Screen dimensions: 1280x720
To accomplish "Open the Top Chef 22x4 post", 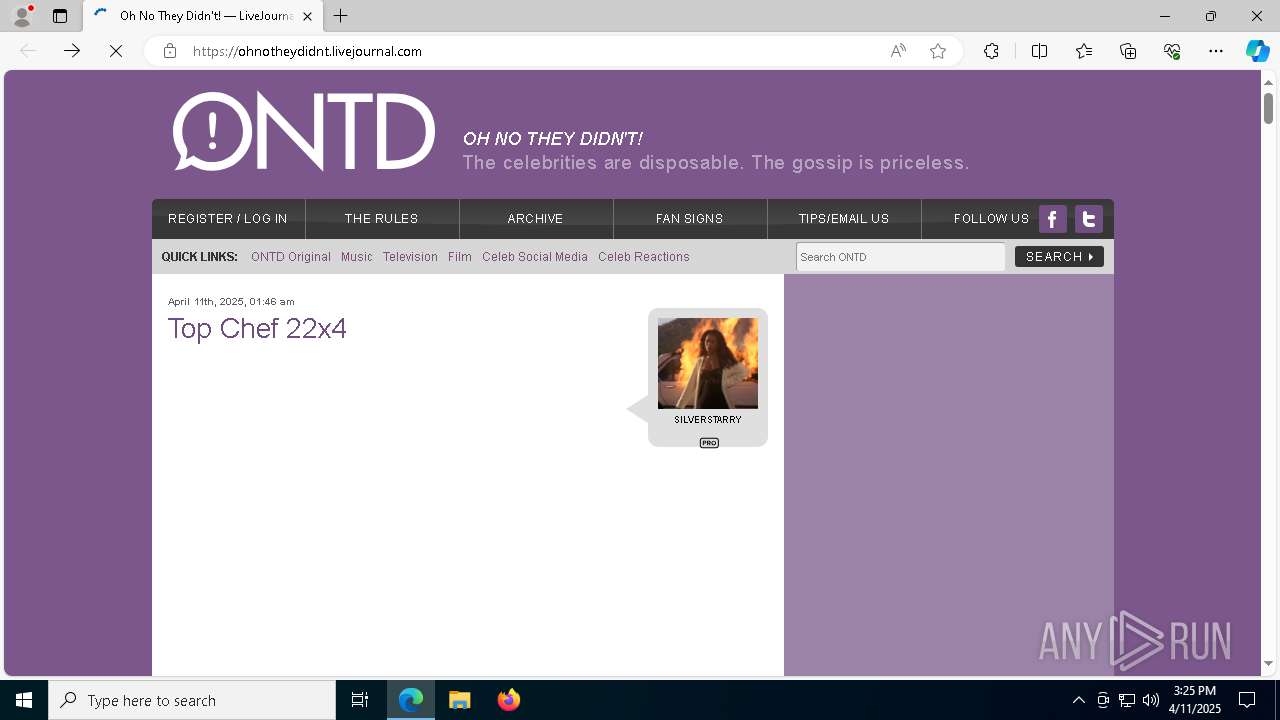I will click(257, 328).
